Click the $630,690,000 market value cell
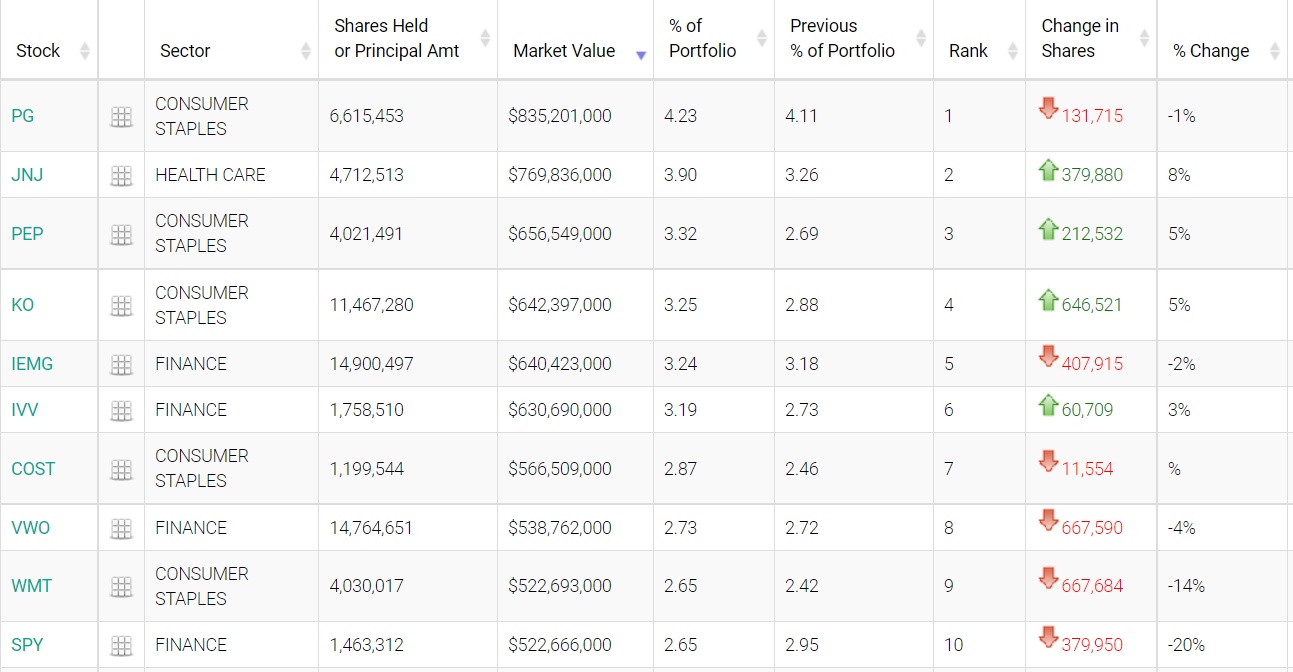This screenshot has width=1293, height=672. (x=560, y=410)
